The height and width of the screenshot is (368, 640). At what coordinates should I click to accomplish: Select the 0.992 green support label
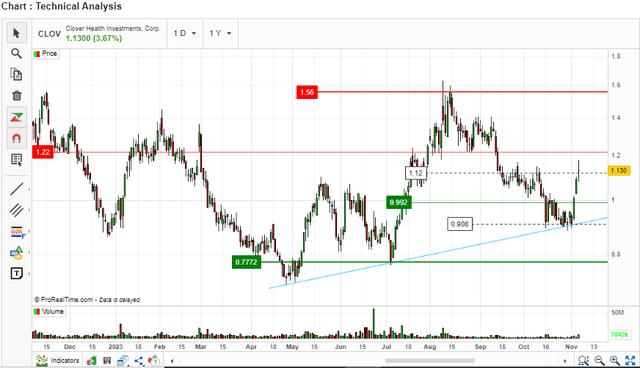tap(399, 202)
